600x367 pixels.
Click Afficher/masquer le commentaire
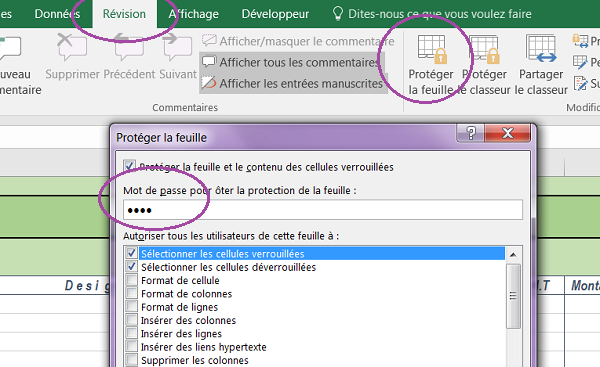[x=298, y=41]
